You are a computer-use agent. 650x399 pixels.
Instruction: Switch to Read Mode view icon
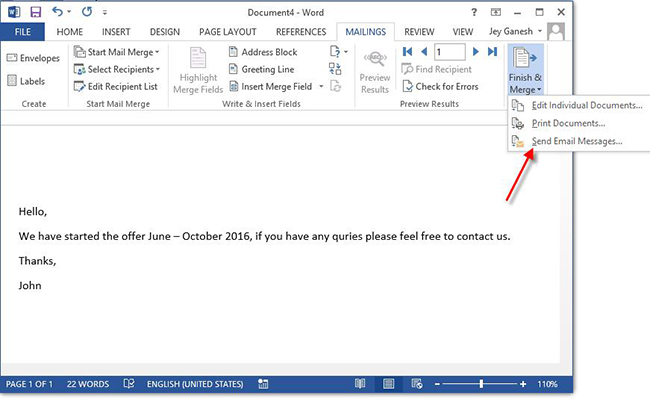click(360, 384)
